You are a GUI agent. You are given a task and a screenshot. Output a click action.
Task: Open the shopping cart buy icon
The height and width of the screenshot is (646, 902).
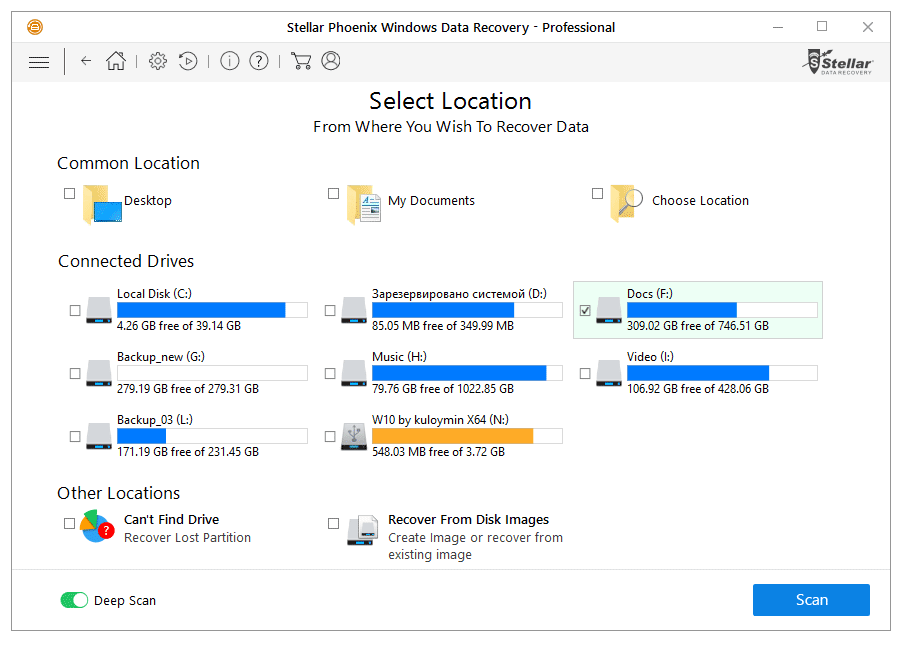point(301,60)
